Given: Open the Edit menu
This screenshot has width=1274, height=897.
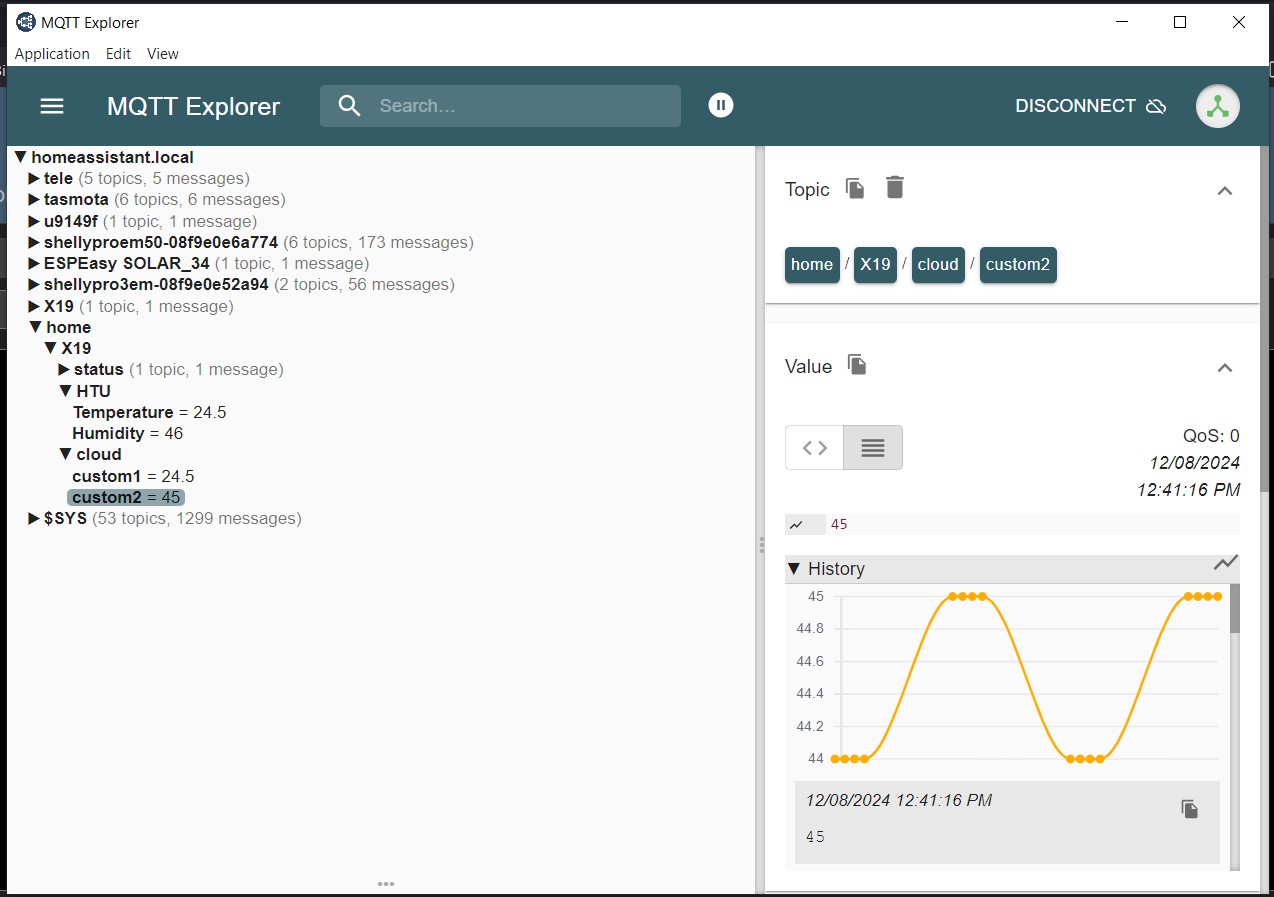Looking at the screenshot, I should coord(118,54).
